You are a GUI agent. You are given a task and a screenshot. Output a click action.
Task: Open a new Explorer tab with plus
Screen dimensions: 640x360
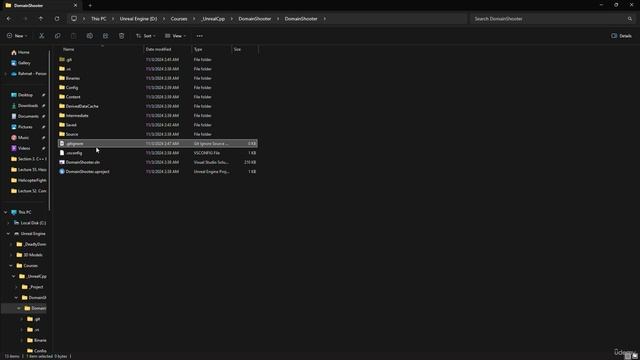90,6
